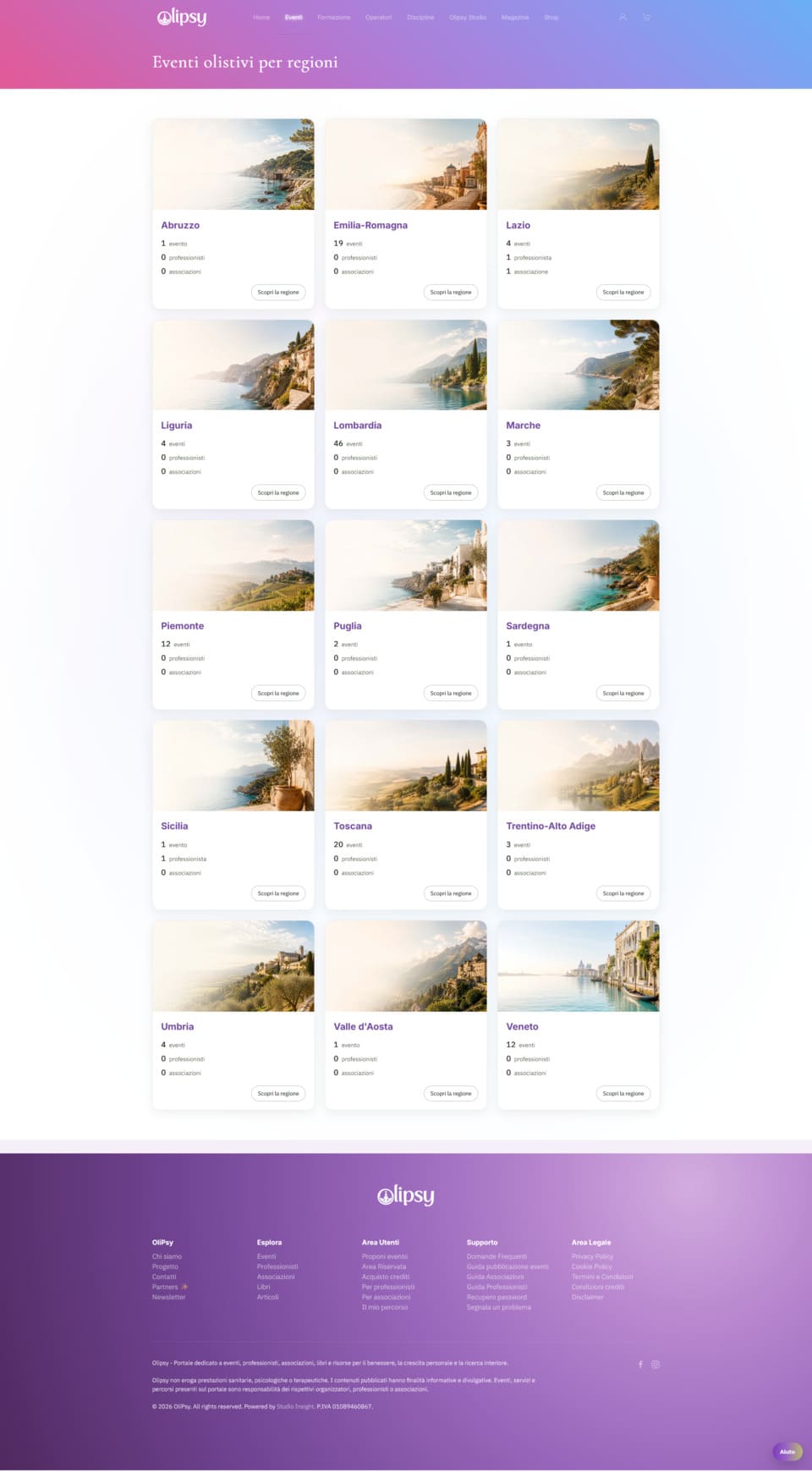
Task: Open Discipline menu item
Action: point(420,17)
